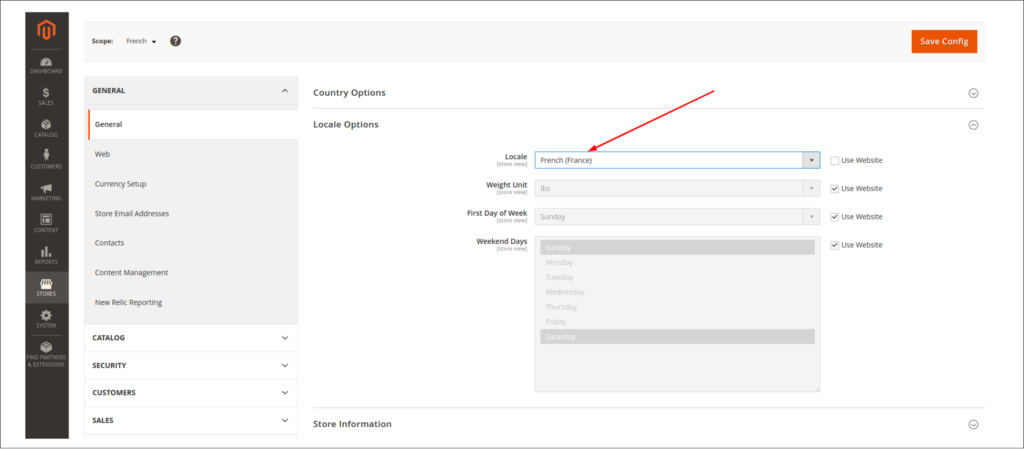The image size is (1024, 450).
Task: Click the scope help question mark icon
Action: (175, 41)
